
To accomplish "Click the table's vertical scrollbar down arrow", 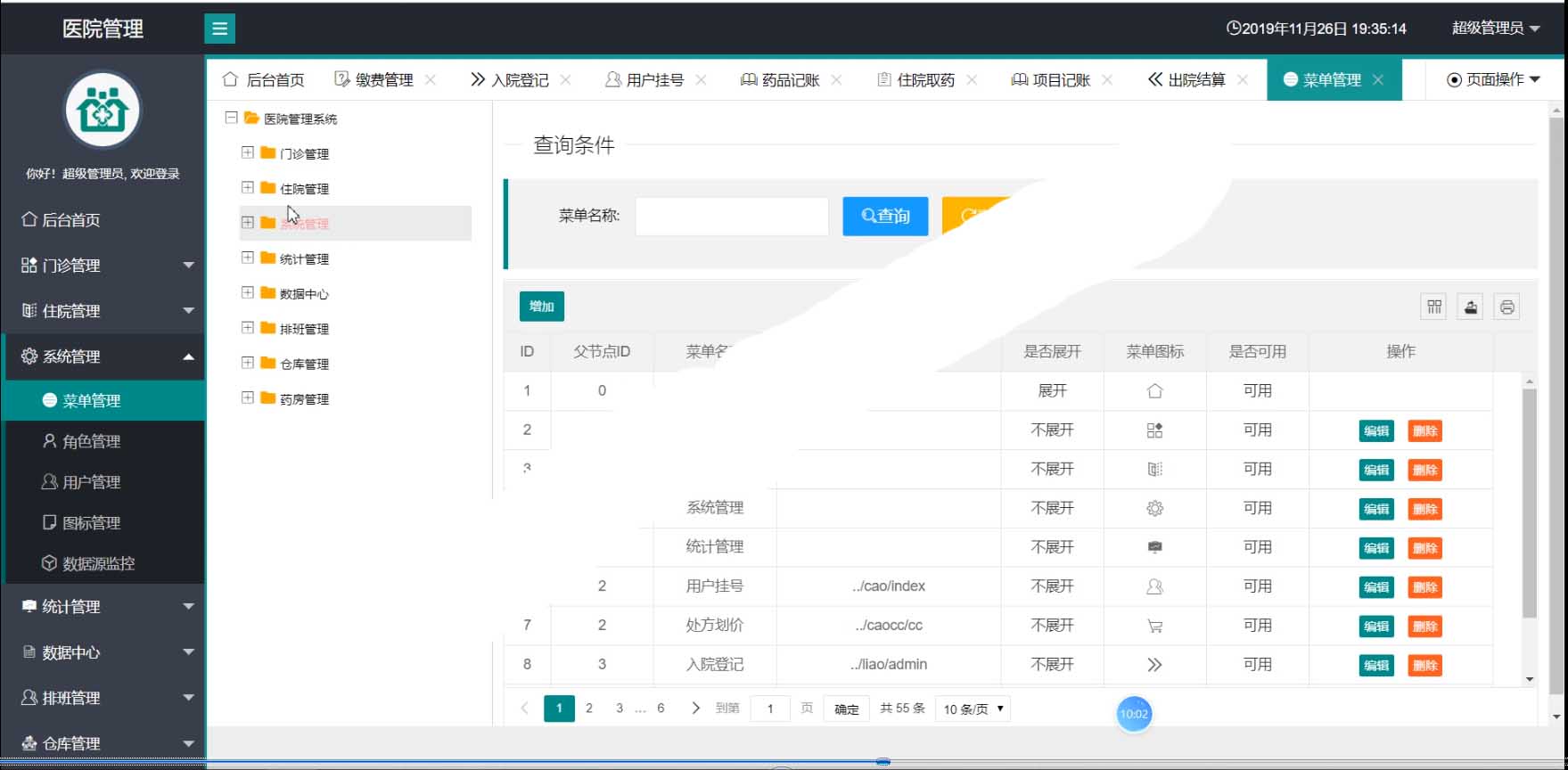I will pos(1530,679).
